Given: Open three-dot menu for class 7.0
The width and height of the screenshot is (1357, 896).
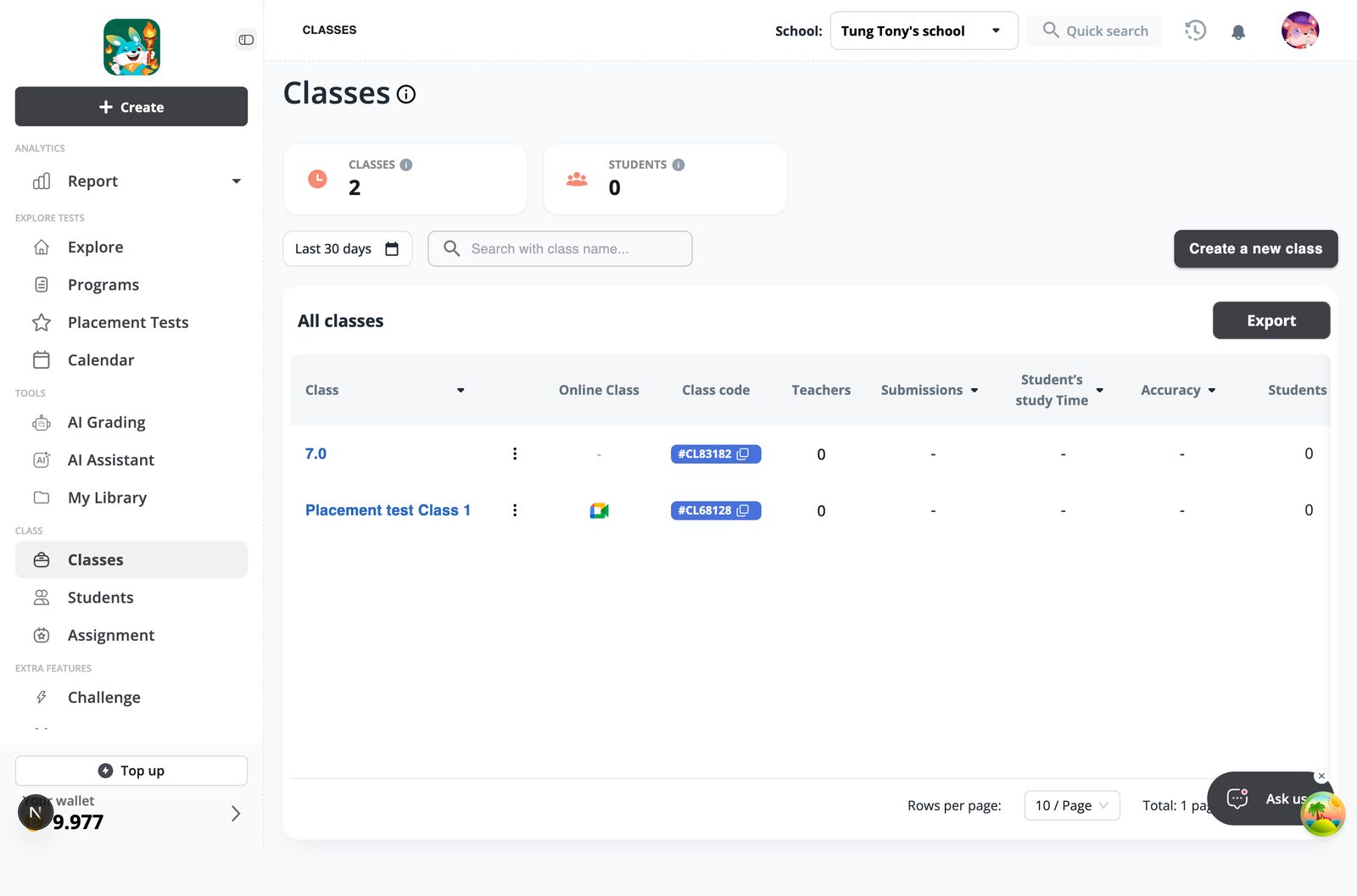Looking at the screenshot, I should (x=515, y=454).
